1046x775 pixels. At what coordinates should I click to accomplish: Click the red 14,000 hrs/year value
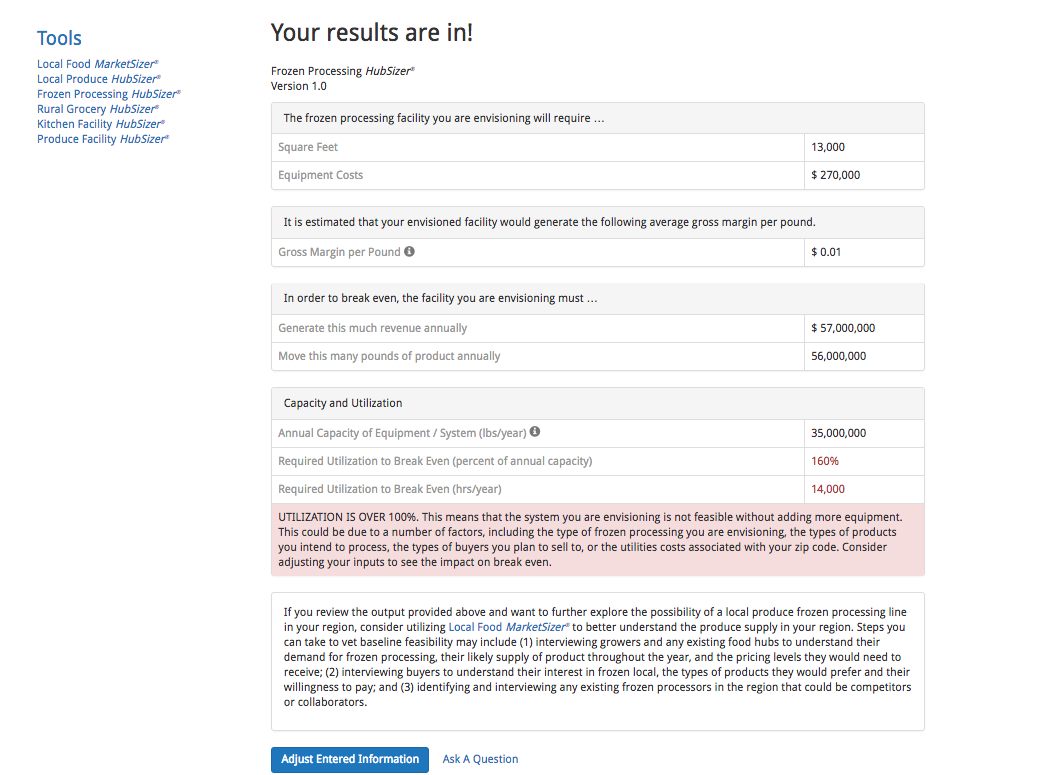click(x=828, y=489)
